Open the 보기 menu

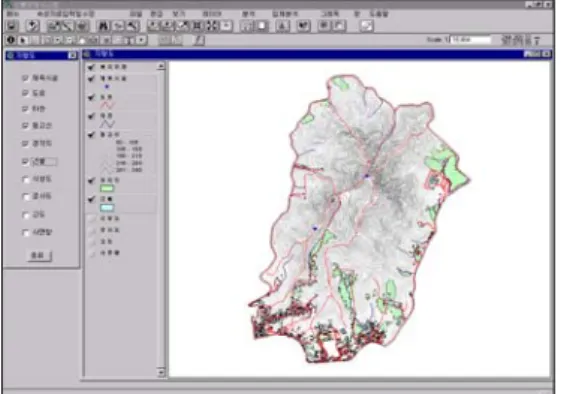point(179,14)
